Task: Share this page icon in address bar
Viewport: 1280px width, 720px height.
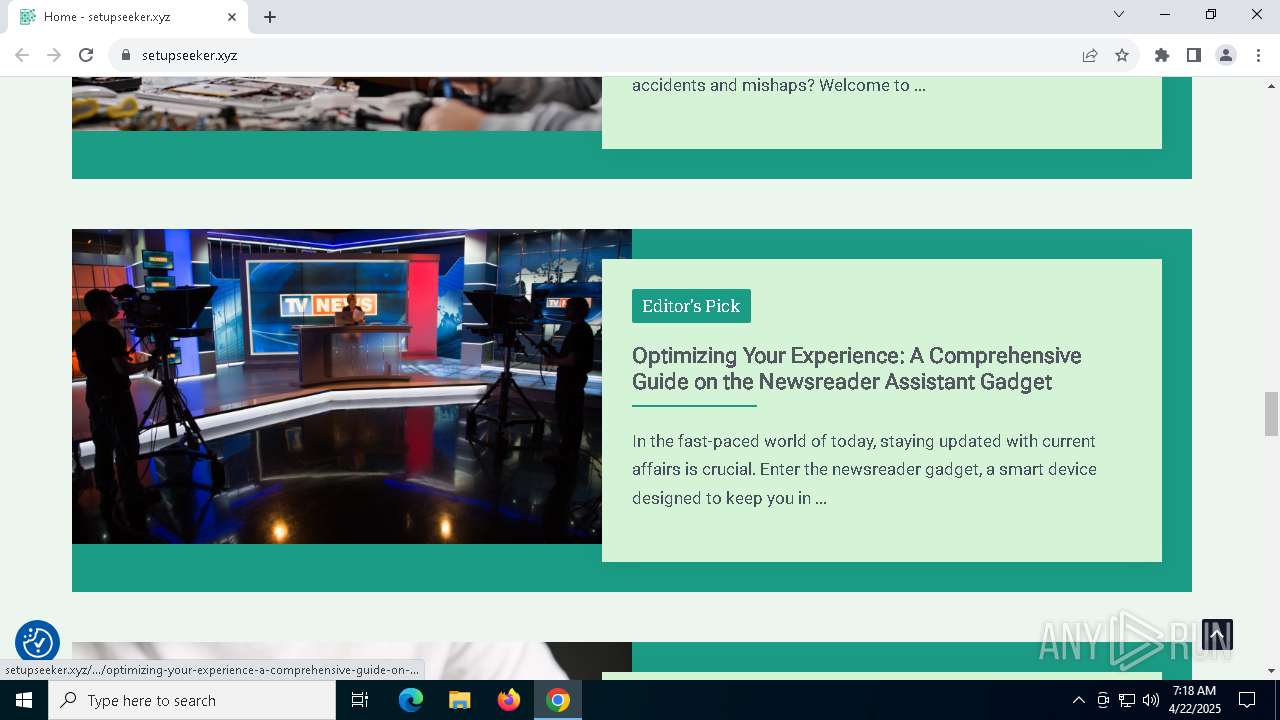Action: (1090, 55)
